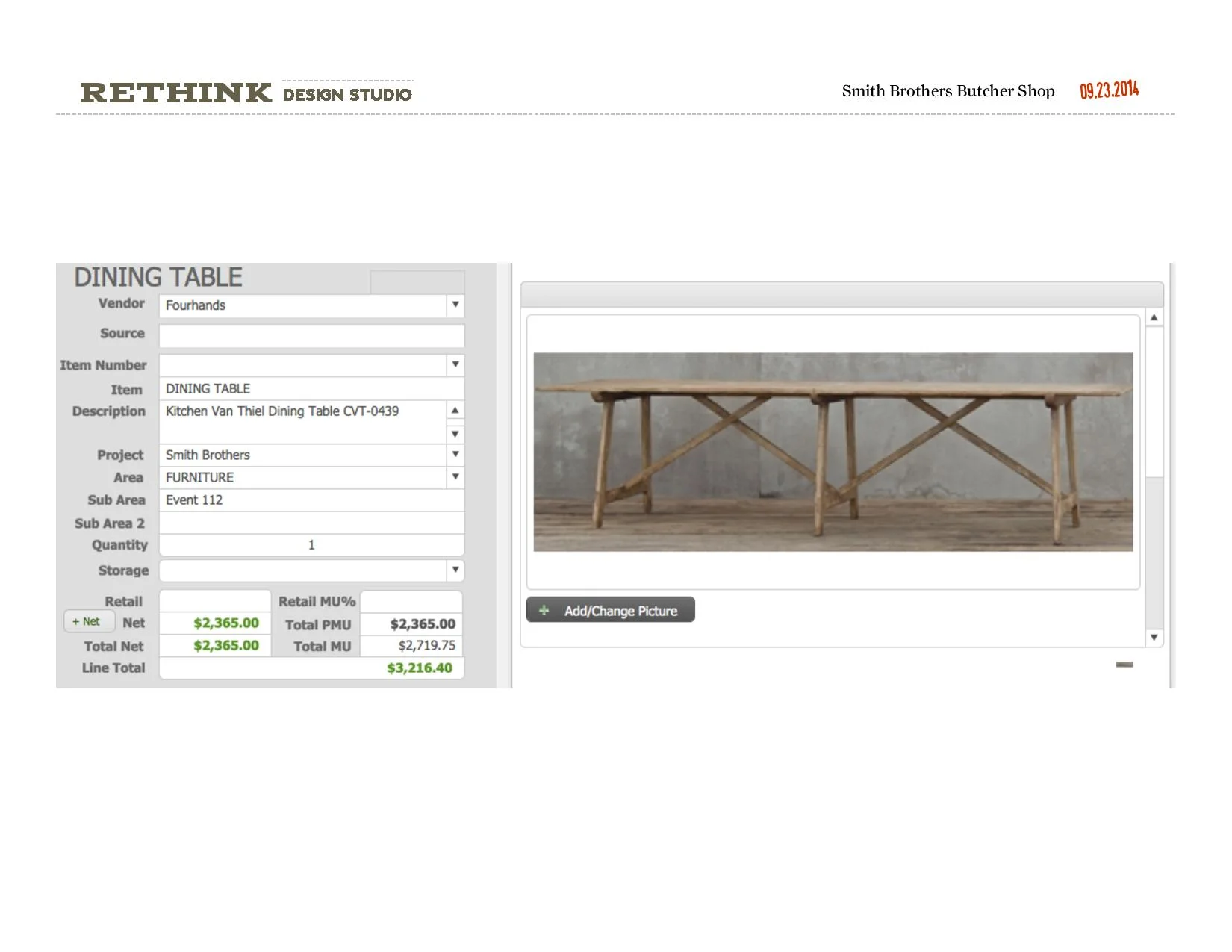This screenshot has width=1232, height=952.
Task: Click the + Net button
Action: coord(89,621)
